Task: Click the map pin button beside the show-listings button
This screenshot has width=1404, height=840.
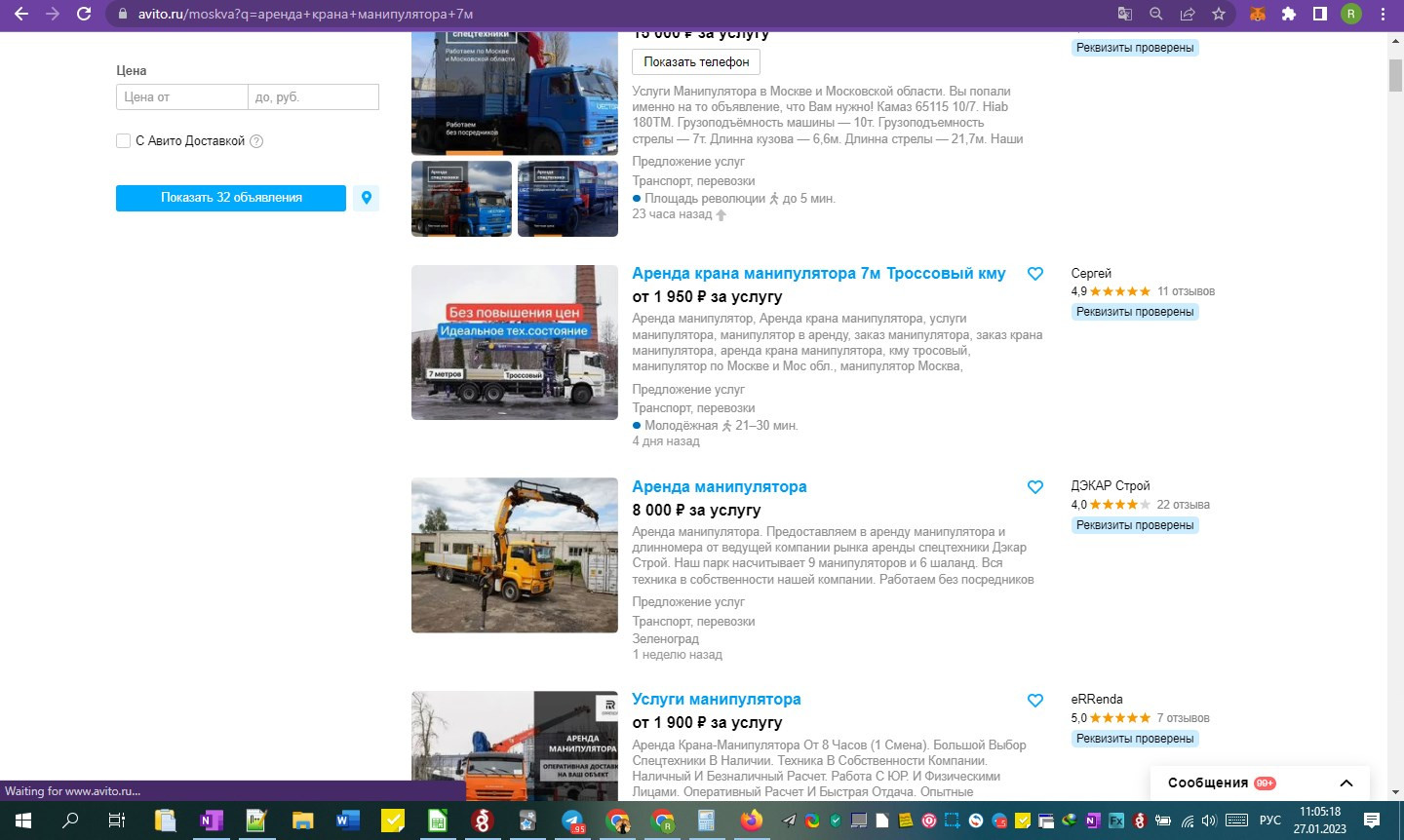Action: coord(367,198)
